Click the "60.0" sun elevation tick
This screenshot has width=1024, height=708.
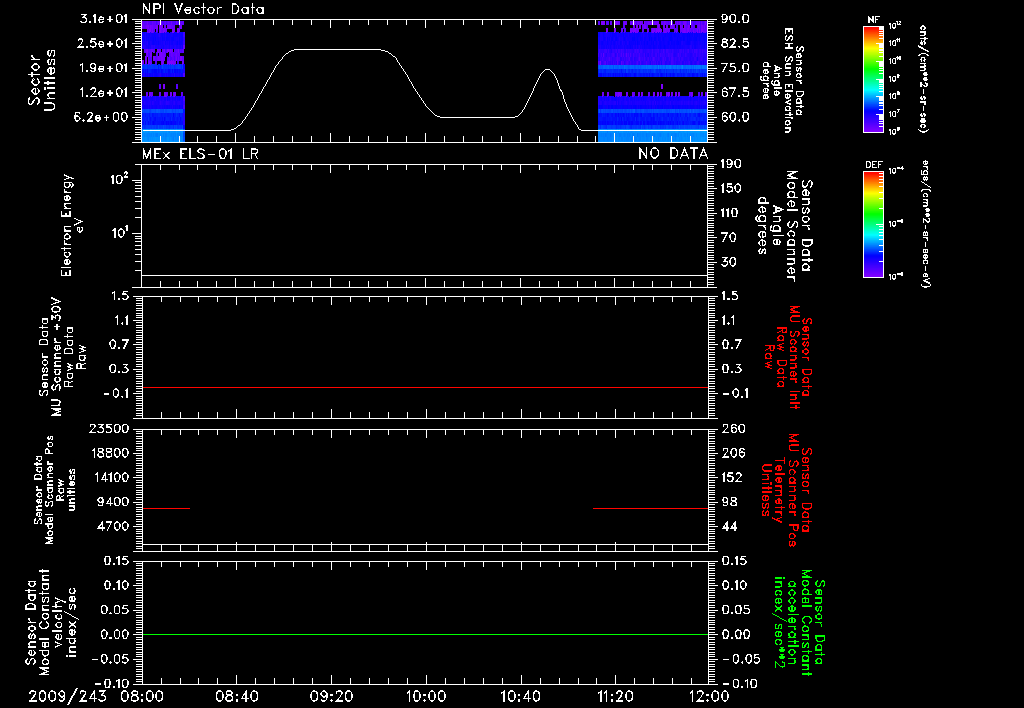pos(735,118)
